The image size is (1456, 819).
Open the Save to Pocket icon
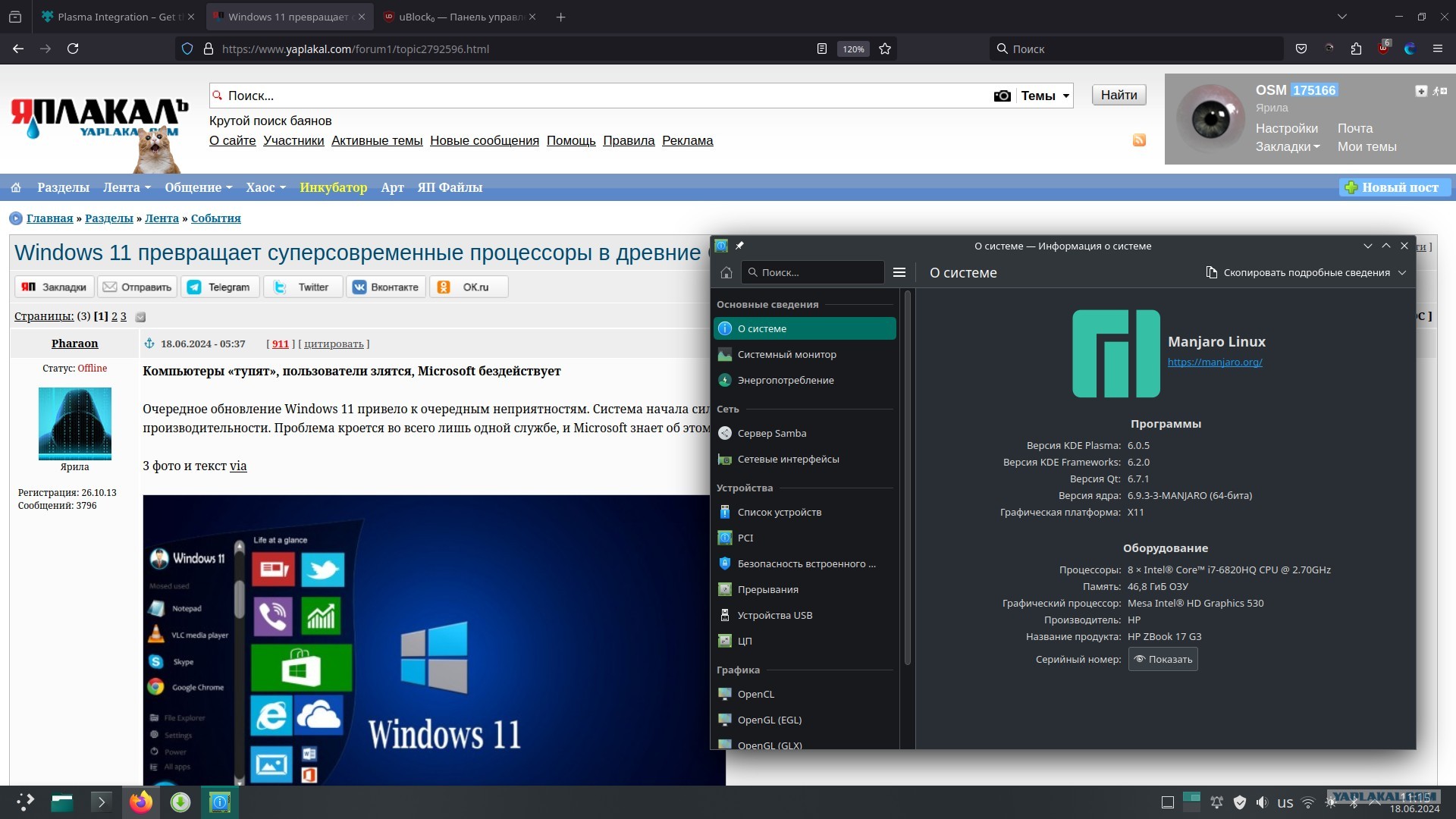click(x=1301, y=49)
